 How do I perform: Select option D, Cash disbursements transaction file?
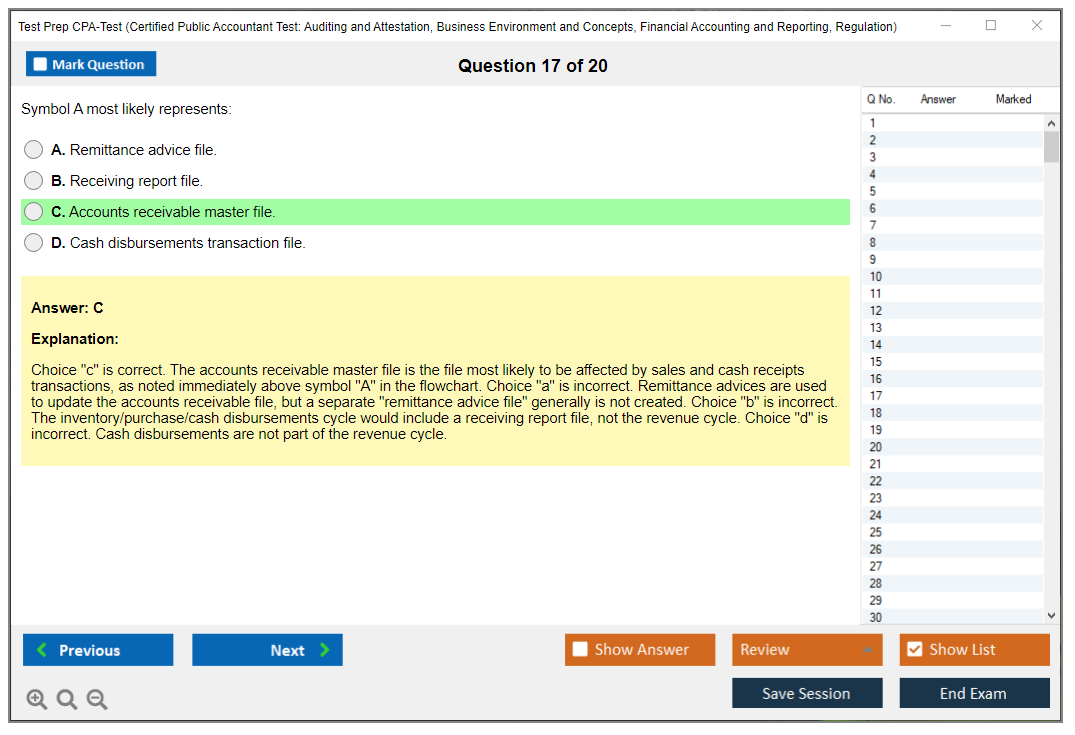[x=34, y=243]
